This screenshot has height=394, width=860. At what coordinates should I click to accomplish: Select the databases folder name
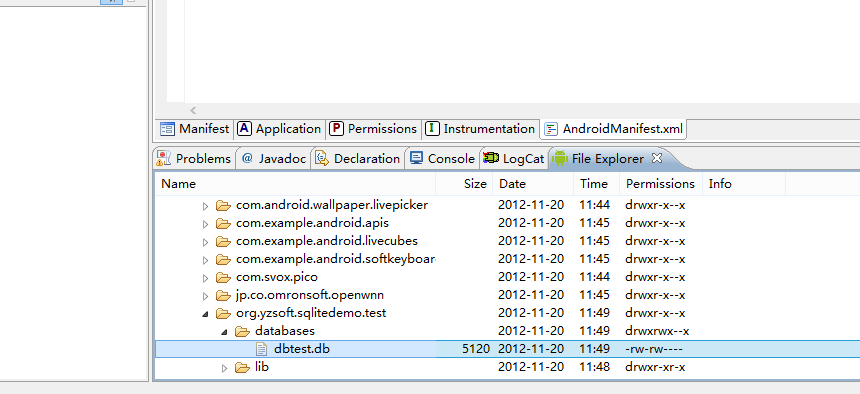[285, 331]
